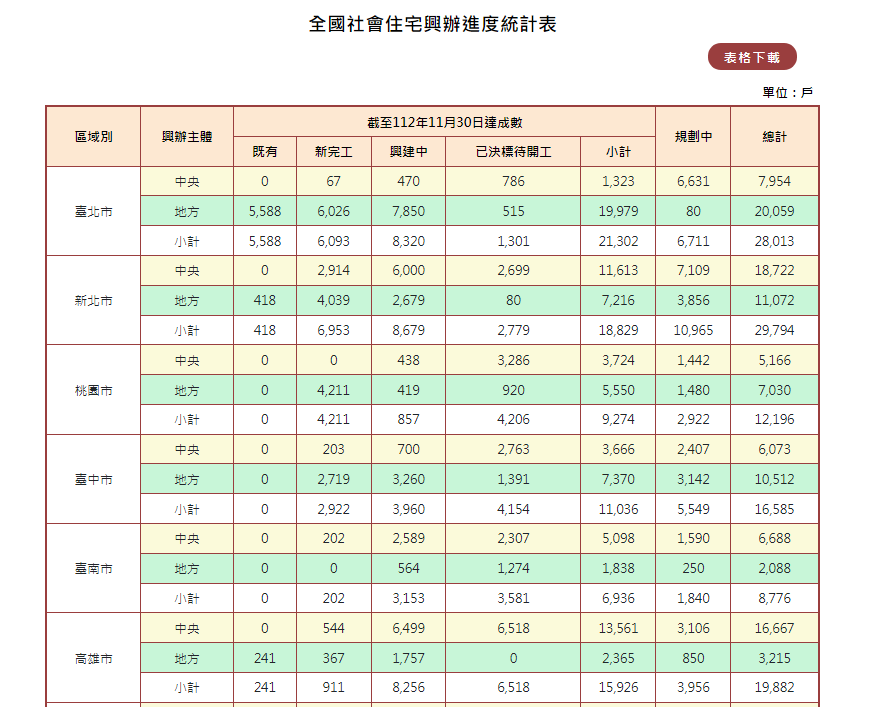Select the 臺中市 region cell
The height and width of the screenshot is (707, 896).
tap(93, 480)
